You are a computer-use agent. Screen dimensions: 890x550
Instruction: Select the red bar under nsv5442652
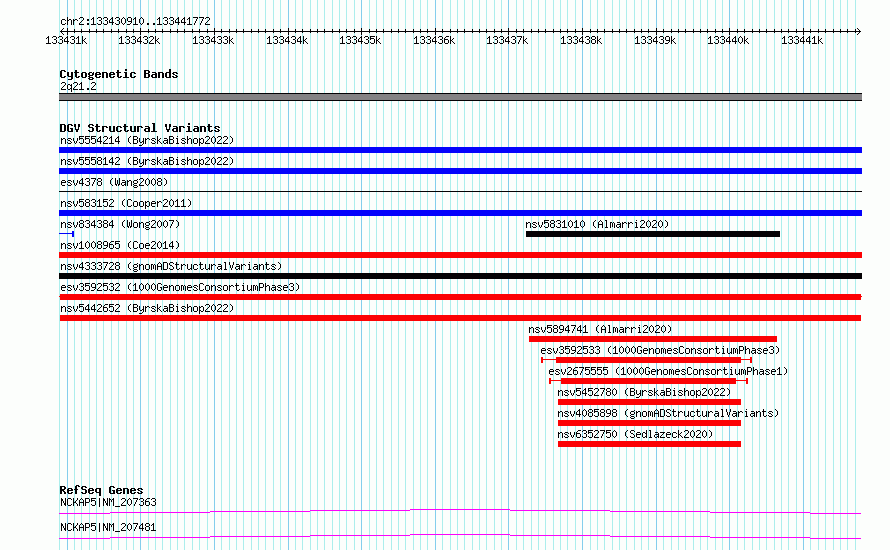[x=460, y=318]
